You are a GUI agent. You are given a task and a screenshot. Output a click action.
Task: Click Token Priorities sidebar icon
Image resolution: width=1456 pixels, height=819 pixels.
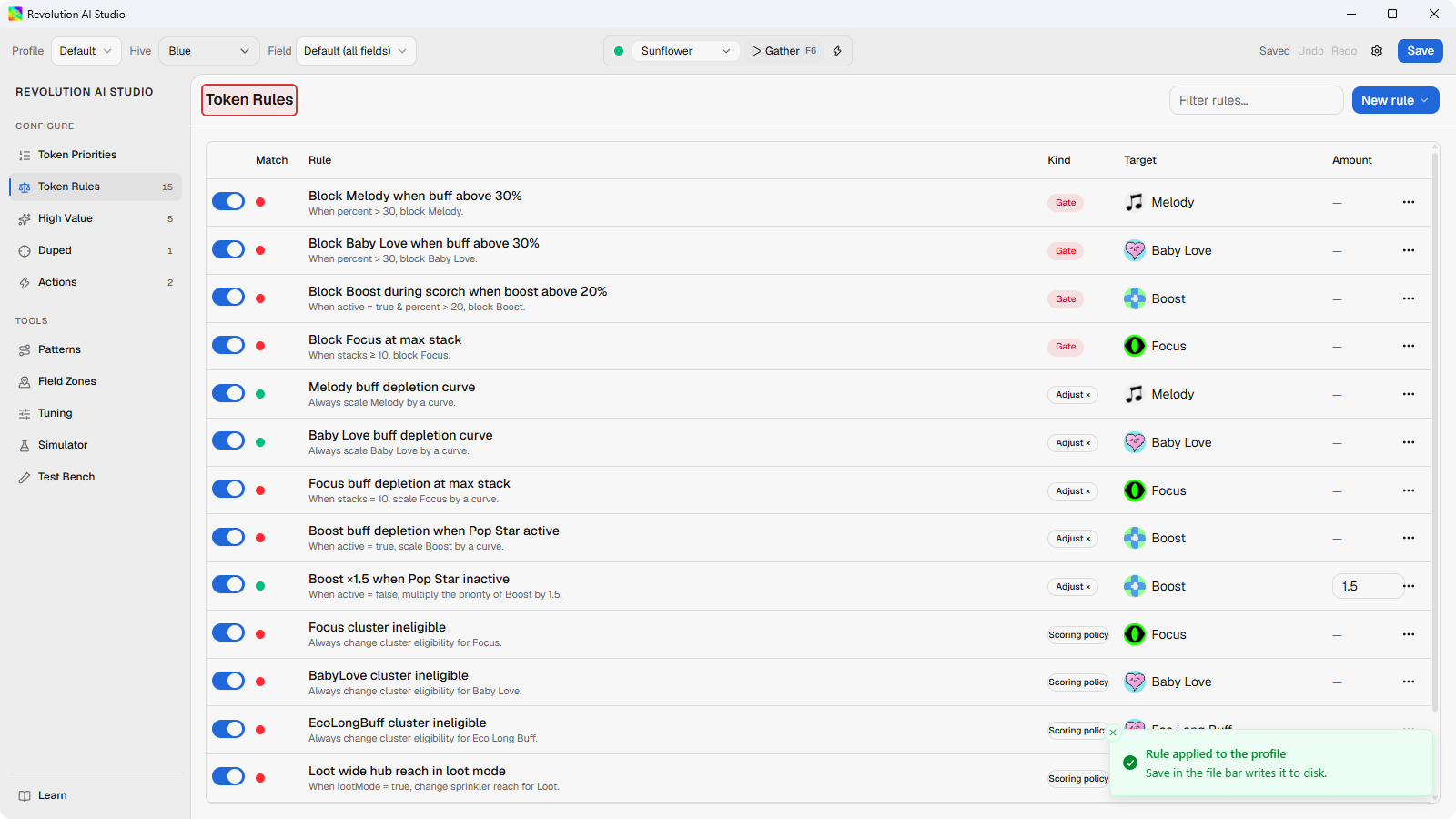click(x=25, y=156)
